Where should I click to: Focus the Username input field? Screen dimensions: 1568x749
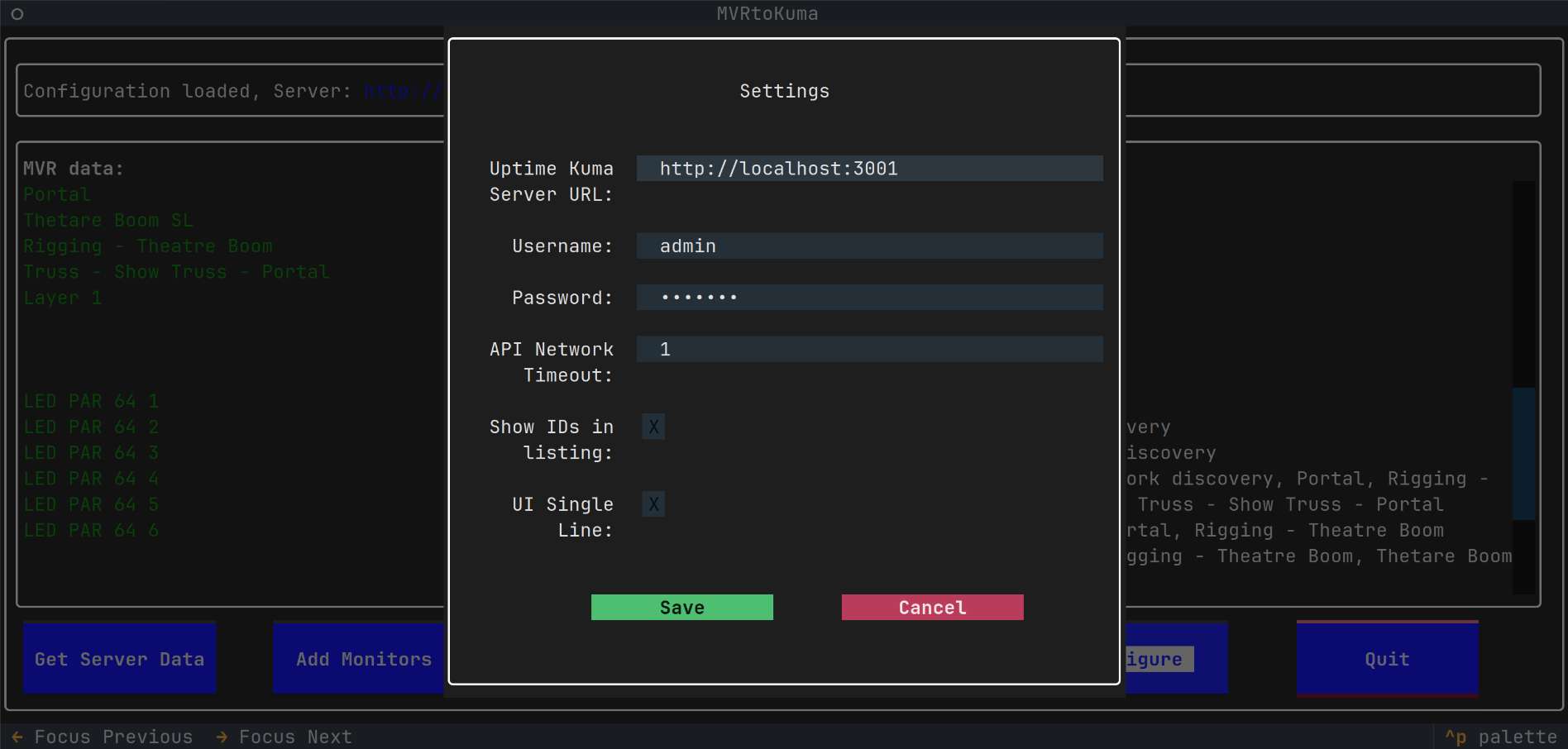click(869, 246)
